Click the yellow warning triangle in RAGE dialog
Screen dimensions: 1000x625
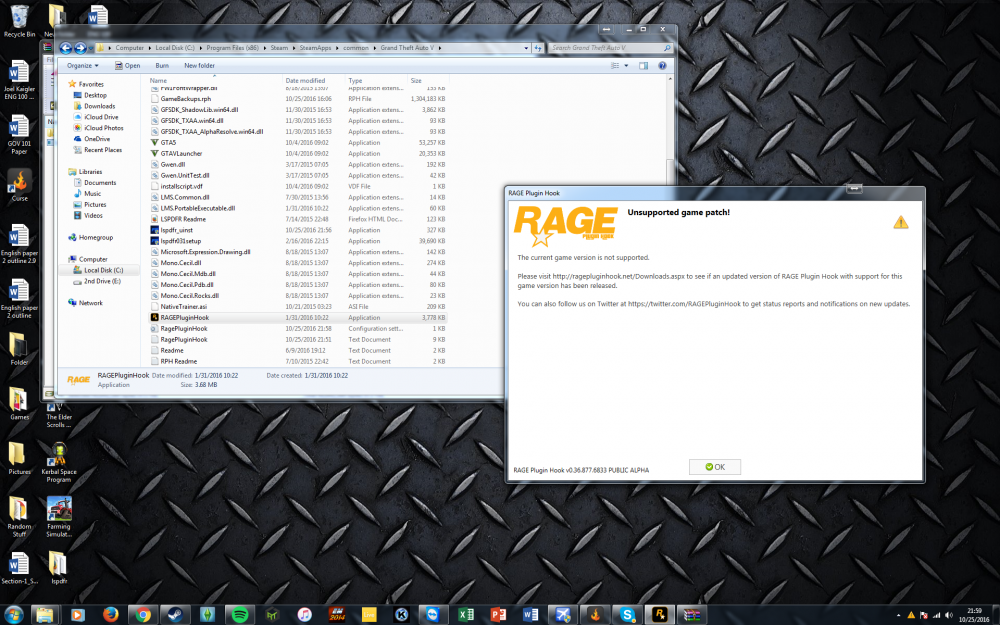pos(901,222)
